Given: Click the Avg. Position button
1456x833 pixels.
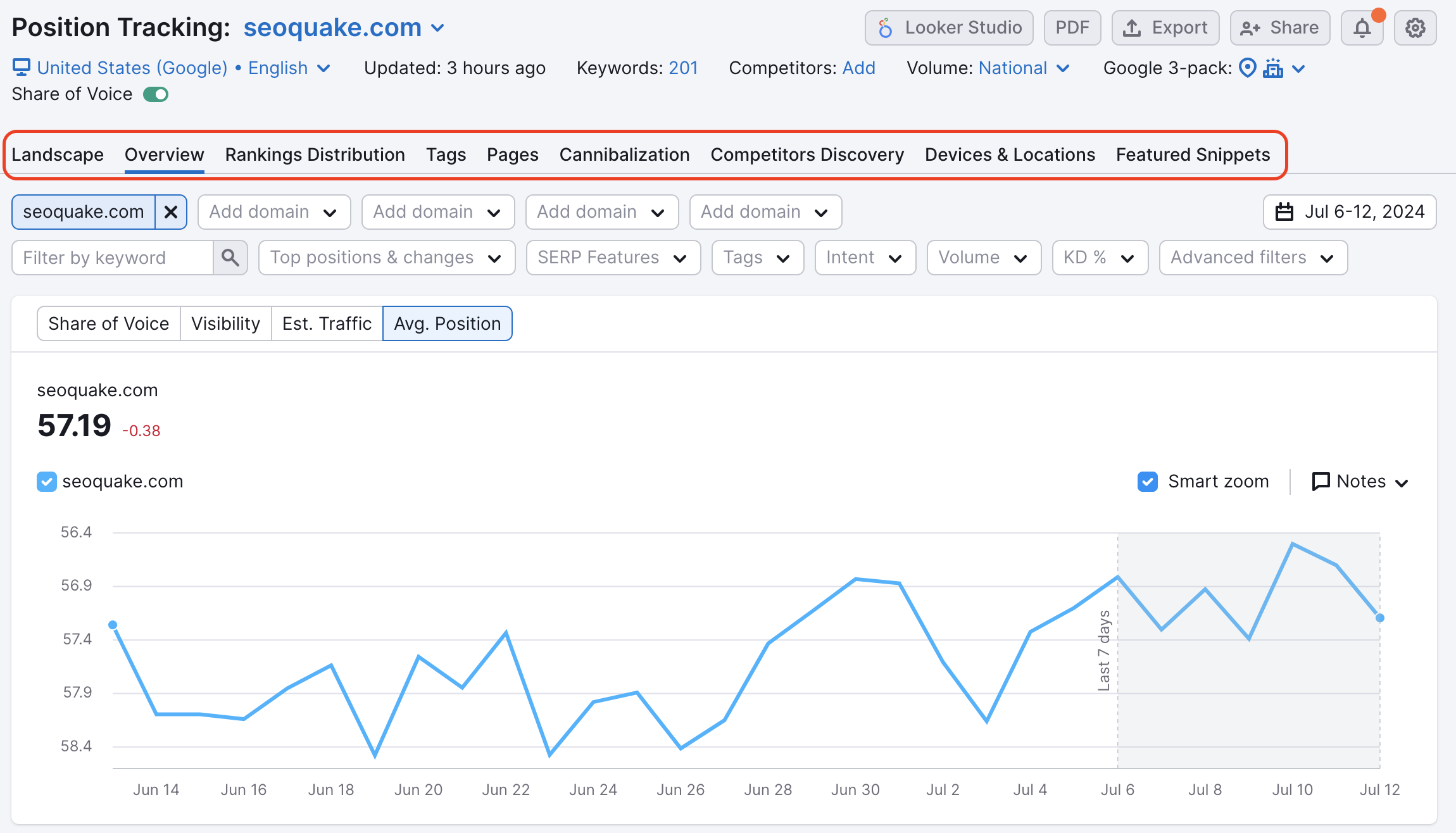Looking at the screenshot, I should pos(447,323).
